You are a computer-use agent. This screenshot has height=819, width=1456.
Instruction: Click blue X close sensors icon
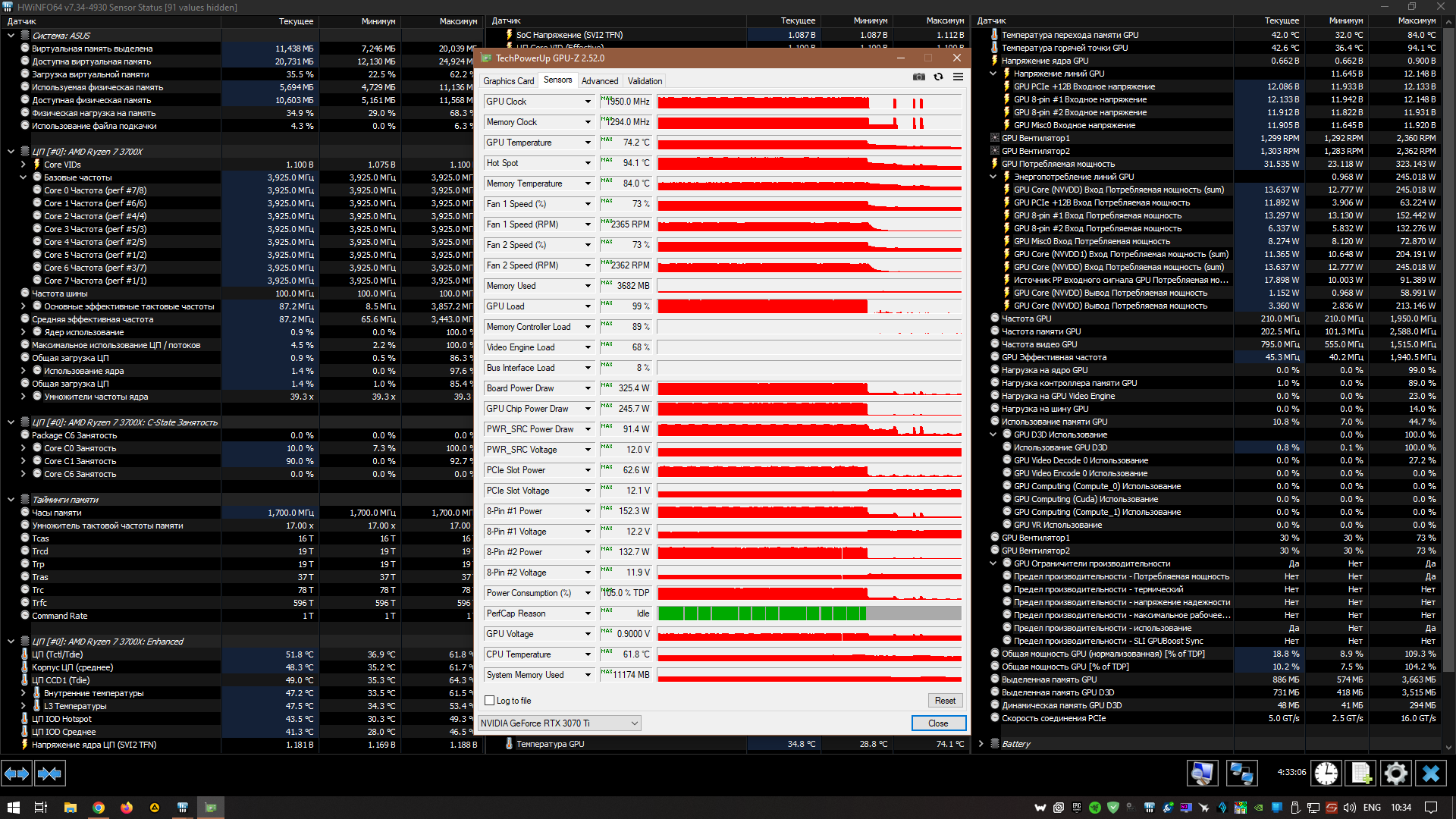pyautogui.click(x=1430, y=773)
